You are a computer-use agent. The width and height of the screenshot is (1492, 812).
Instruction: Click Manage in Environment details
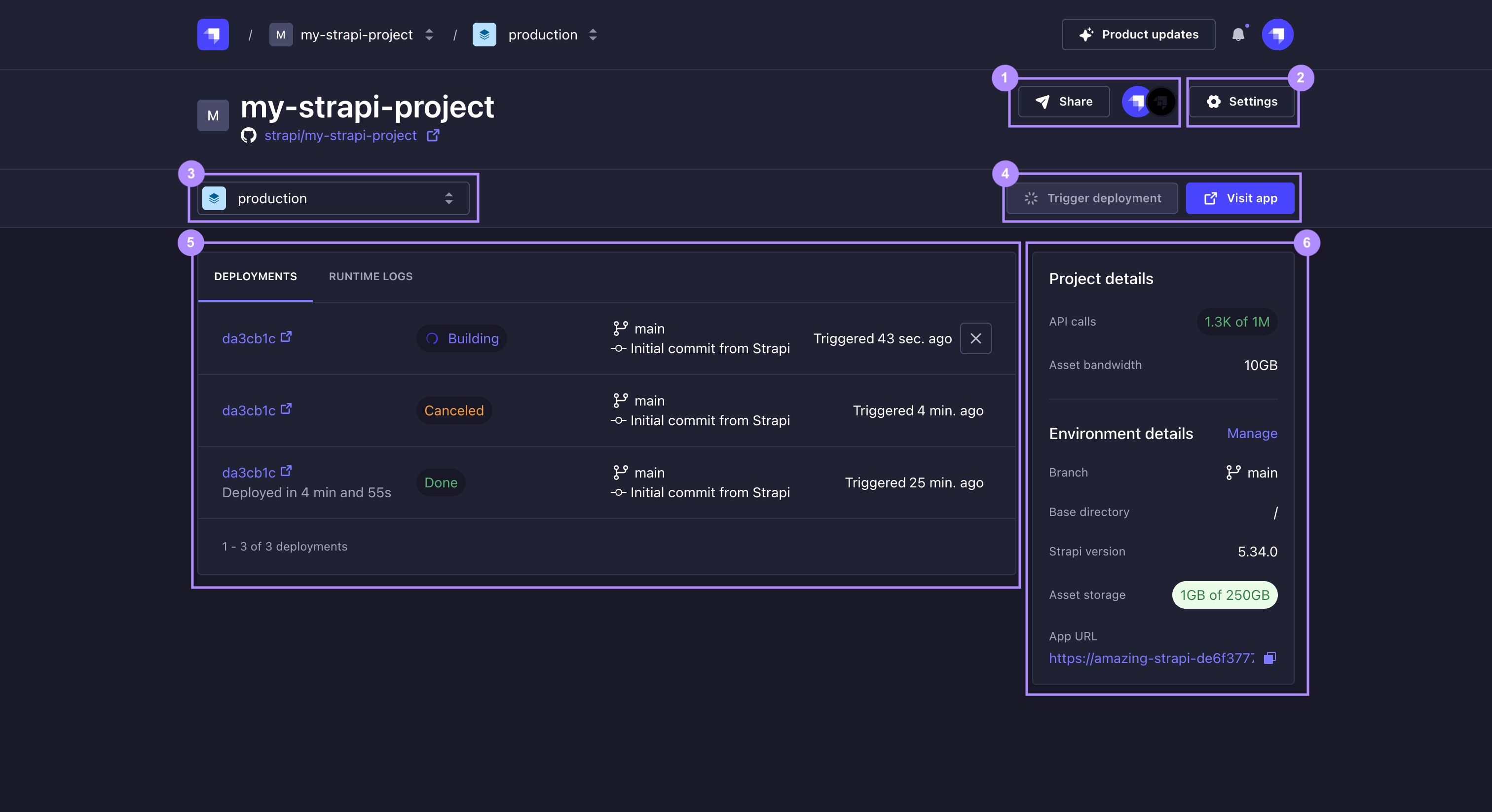click(1252, 433)
